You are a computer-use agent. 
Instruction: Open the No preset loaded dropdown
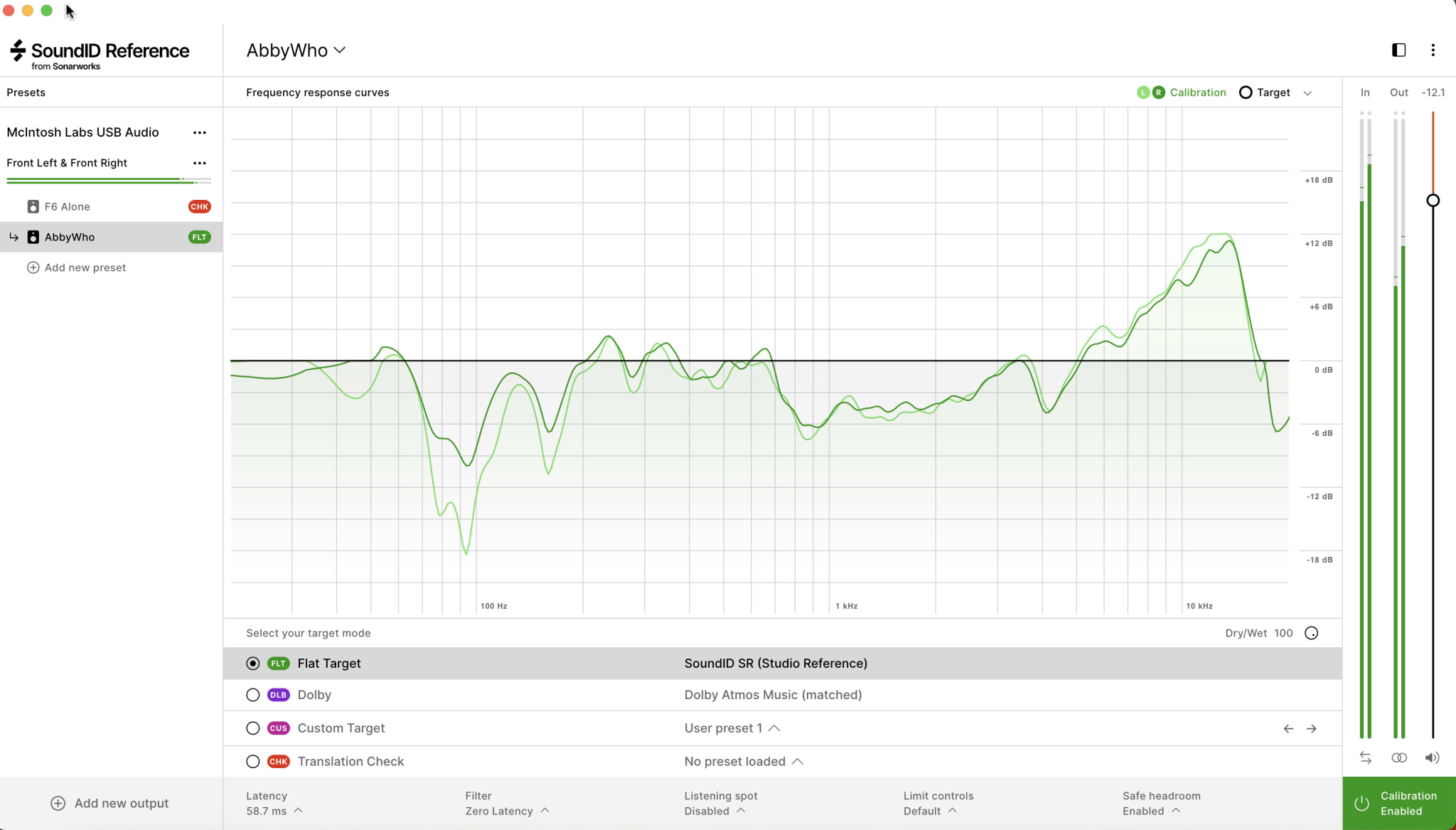pos(744,762)
